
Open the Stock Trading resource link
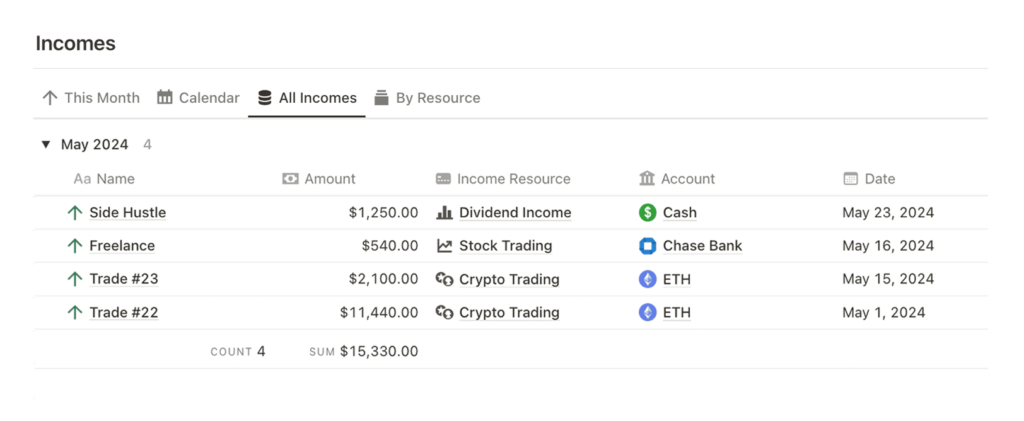[505, 246]
